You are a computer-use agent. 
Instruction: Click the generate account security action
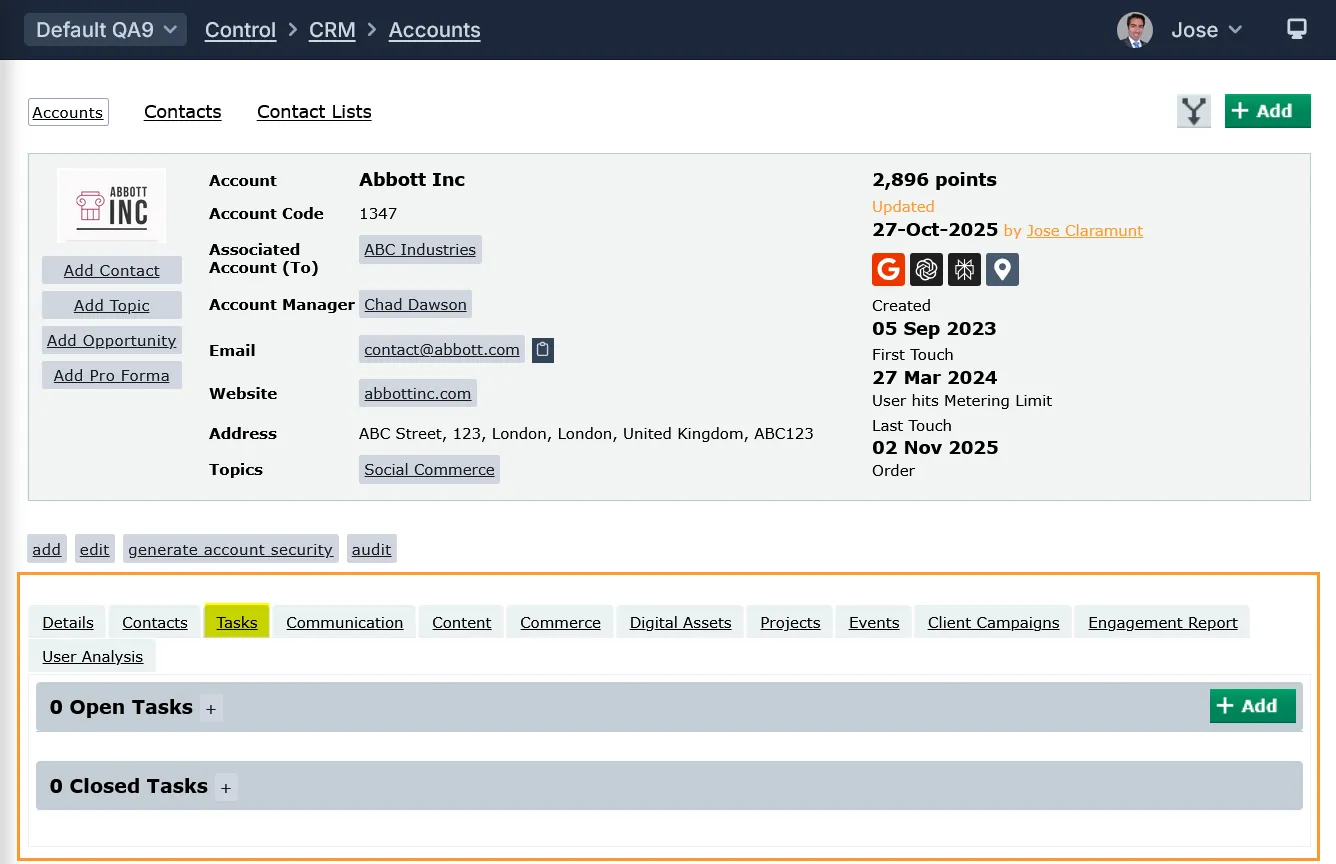tap(230, 549)
